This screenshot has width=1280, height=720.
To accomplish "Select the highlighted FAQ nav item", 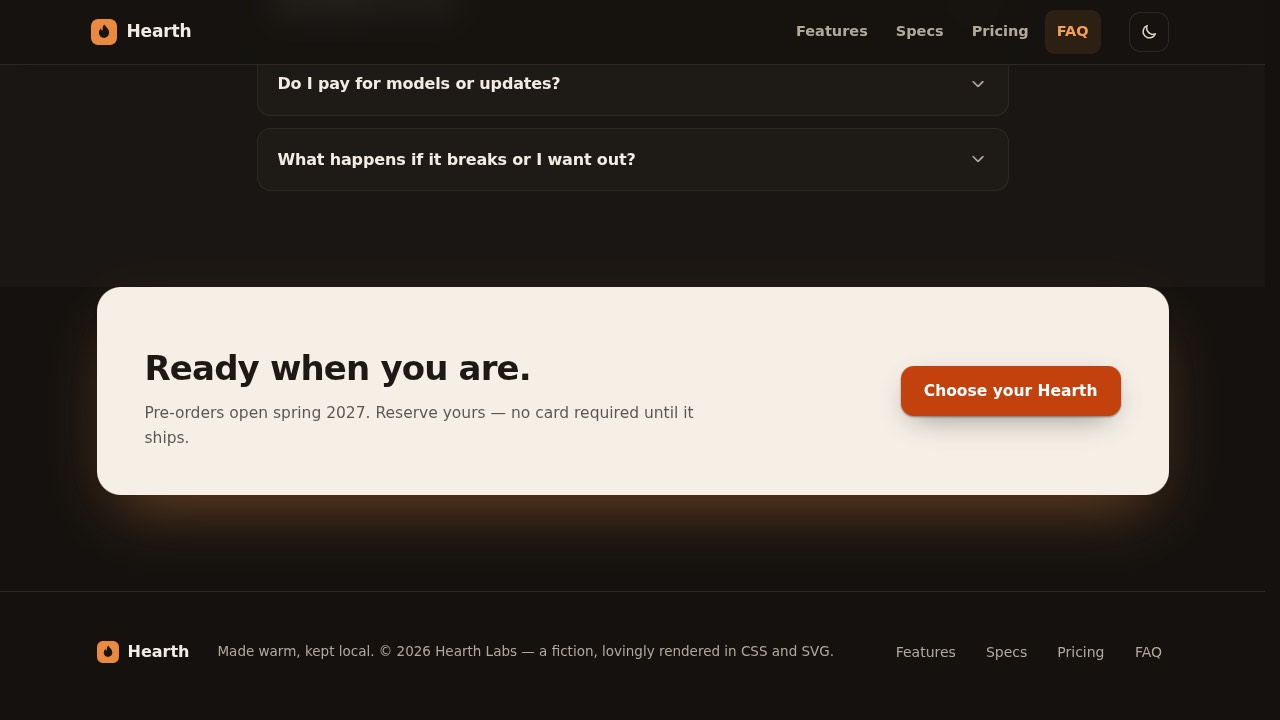I will tap(1073, 32).
